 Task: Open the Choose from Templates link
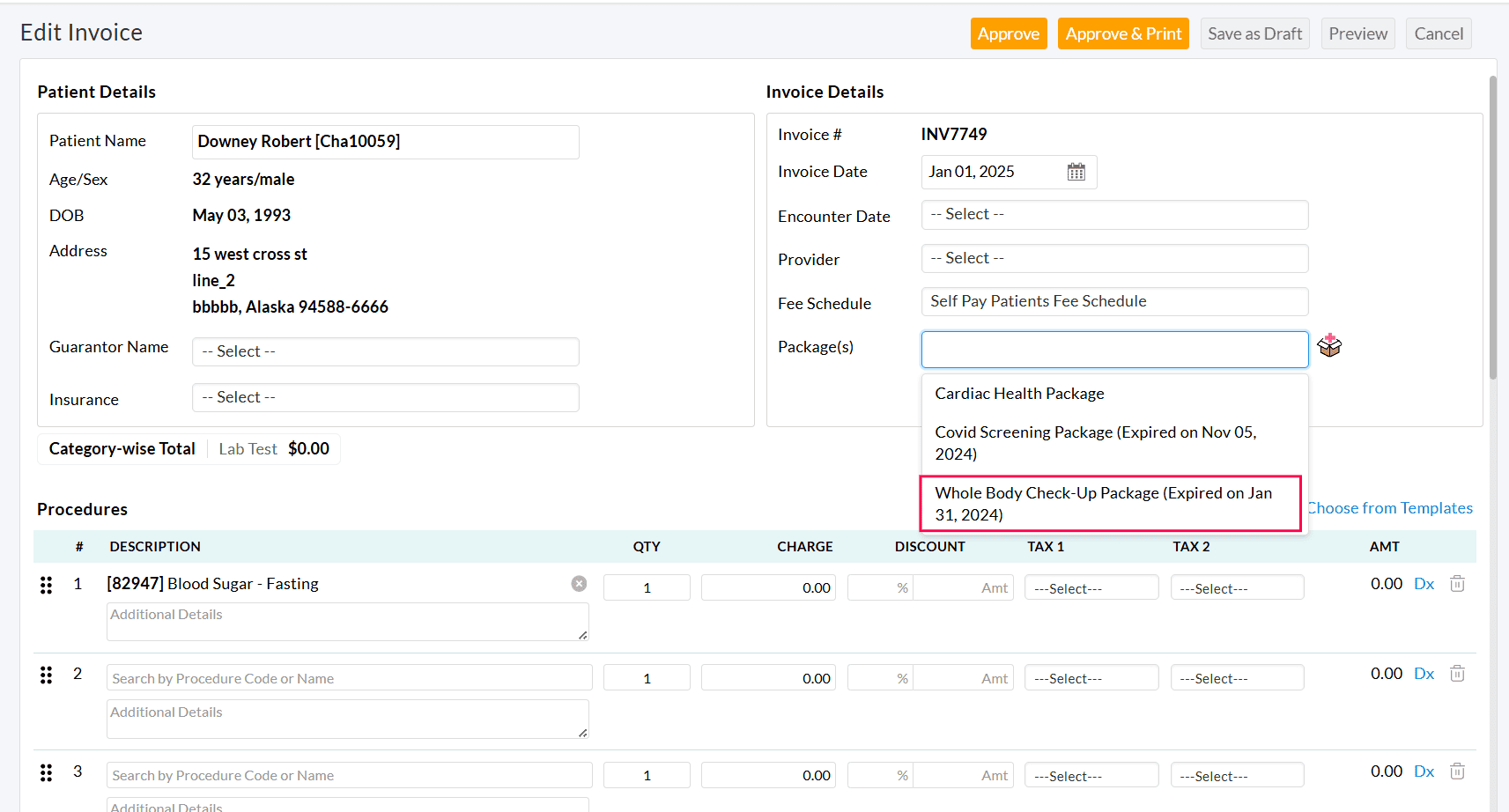click(1390, 507)
